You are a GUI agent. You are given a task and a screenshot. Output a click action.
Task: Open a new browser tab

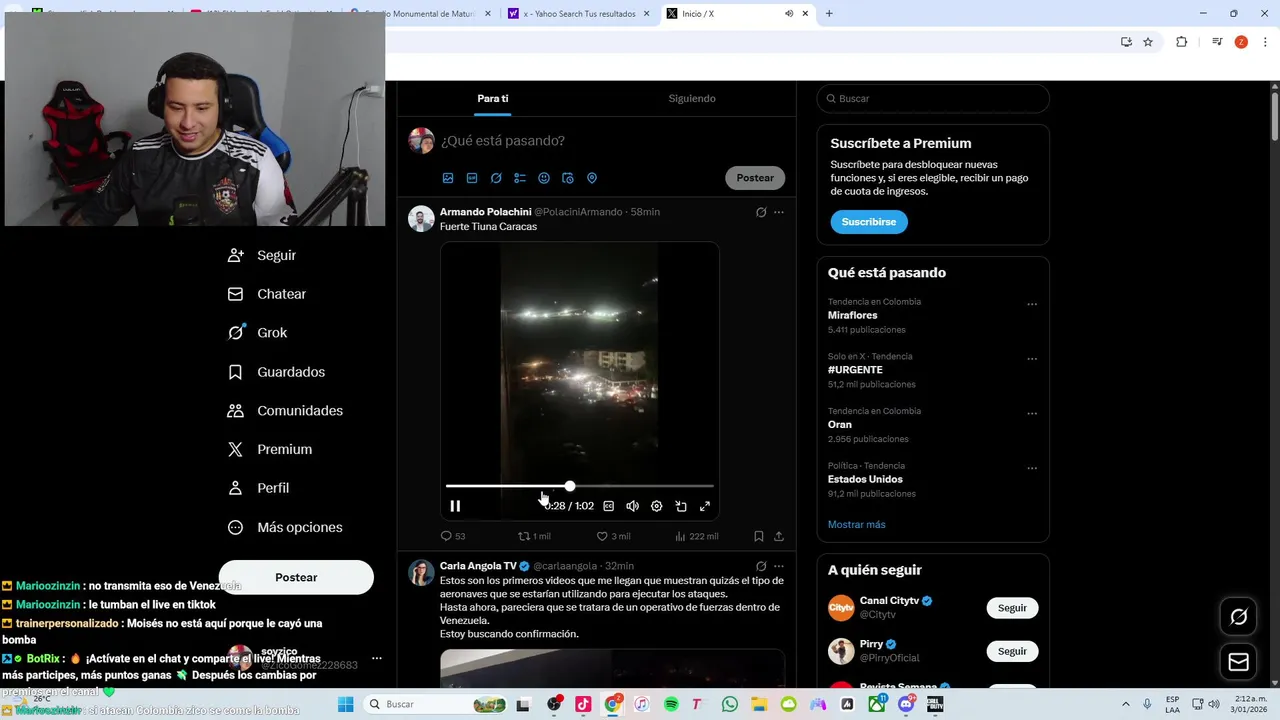pos(829,14)
